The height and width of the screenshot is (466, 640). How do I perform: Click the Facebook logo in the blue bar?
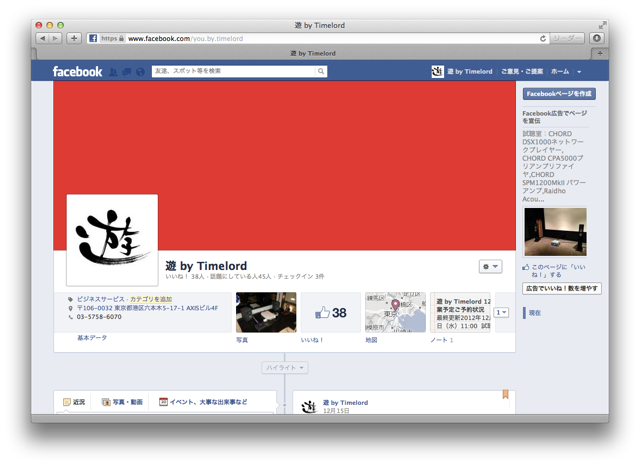coord(77,71)
